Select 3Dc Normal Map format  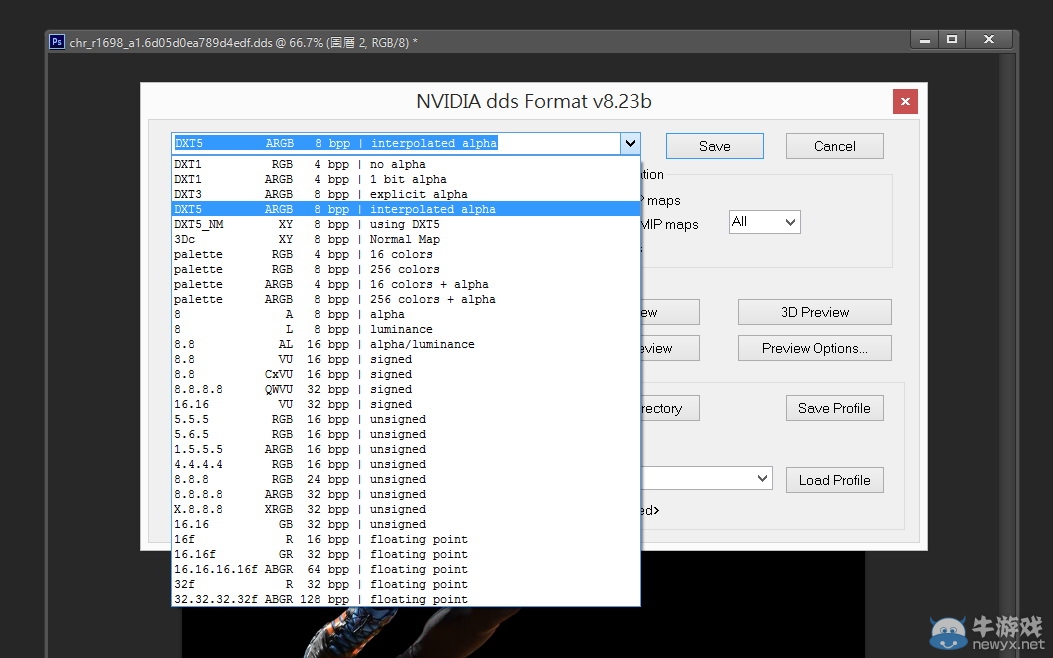pos(406,239)
